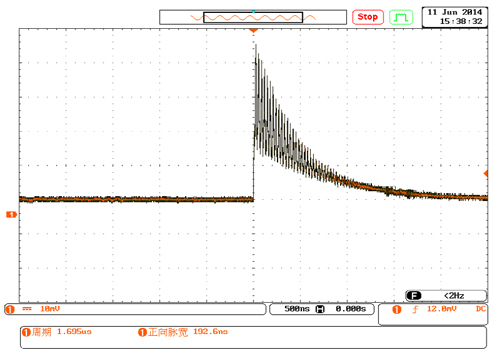The image size is (500, 361).
Task: Click the <2Hz frequency readout
Action: (454, 296)
